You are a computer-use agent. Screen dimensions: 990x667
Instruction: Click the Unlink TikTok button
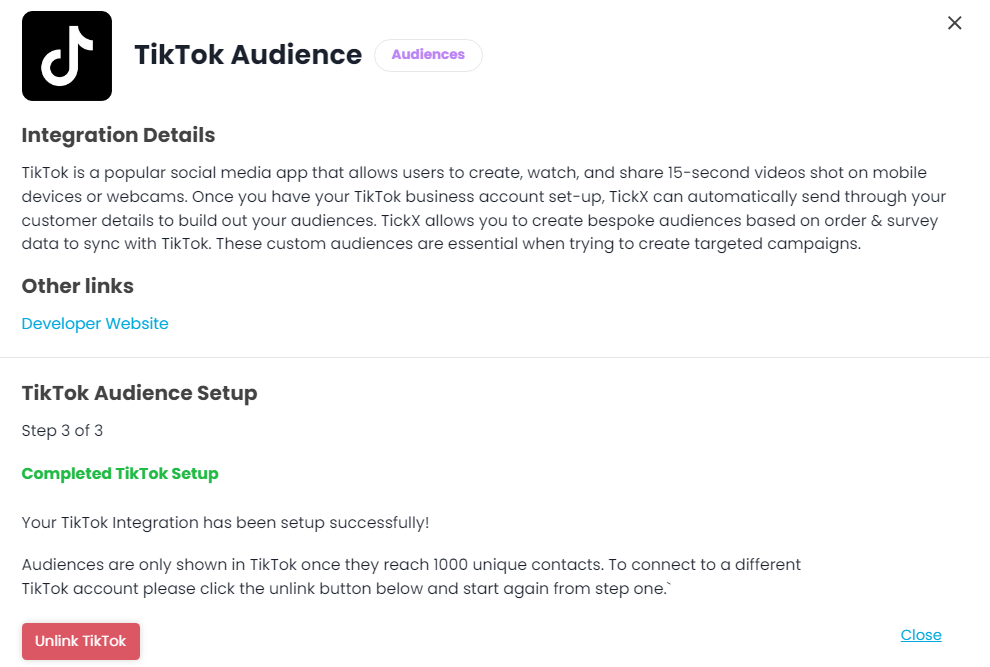tap(80, 641)
